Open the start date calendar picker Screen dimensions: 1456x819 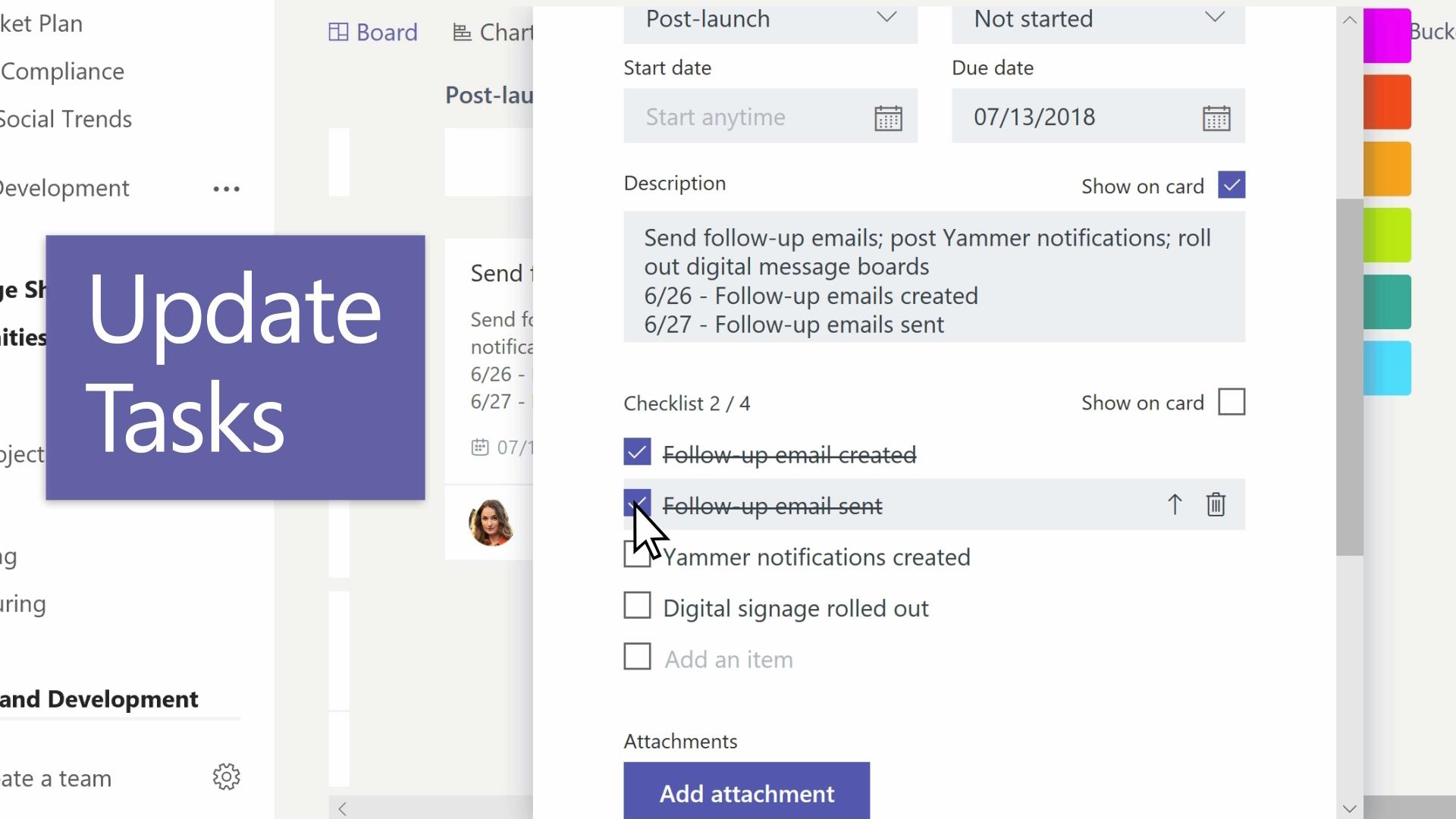click(888, 117)
